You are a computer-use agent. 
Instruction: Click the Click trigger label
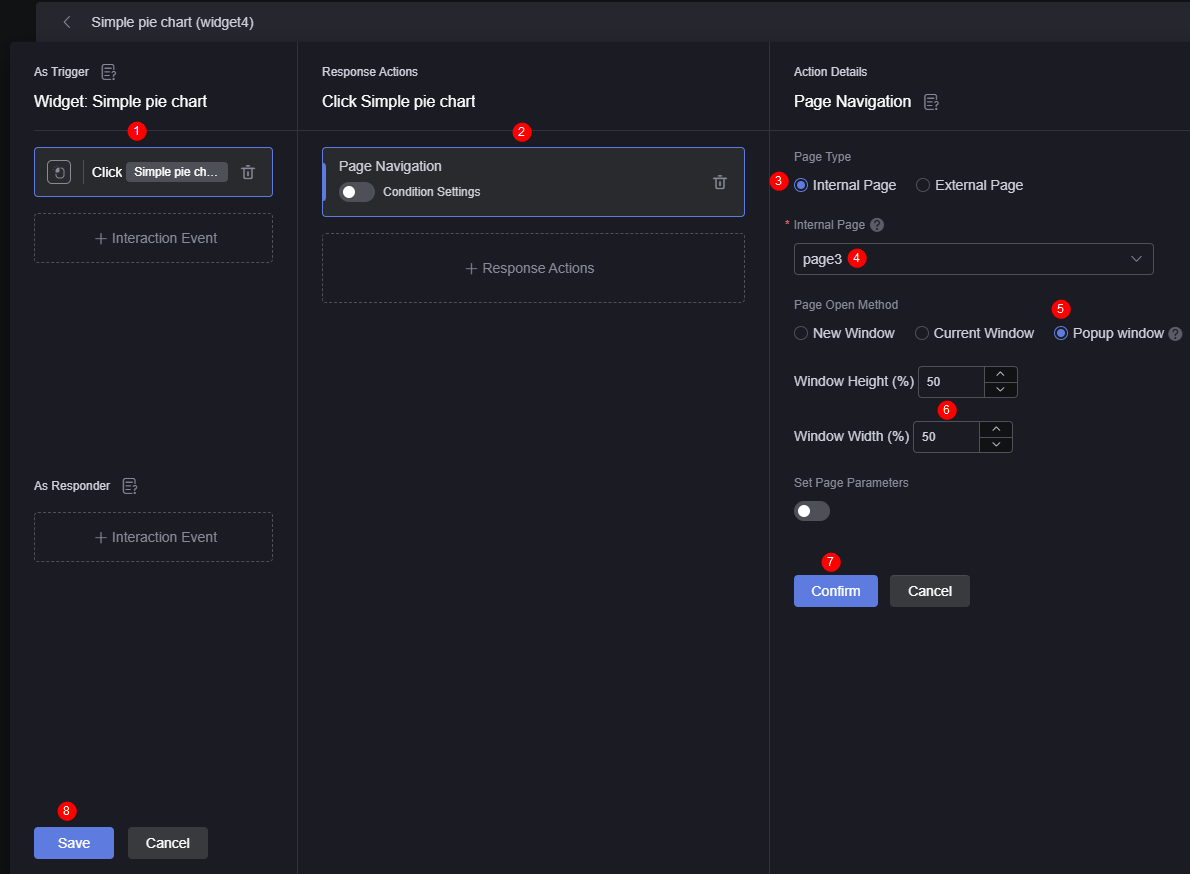click(106, 172)
